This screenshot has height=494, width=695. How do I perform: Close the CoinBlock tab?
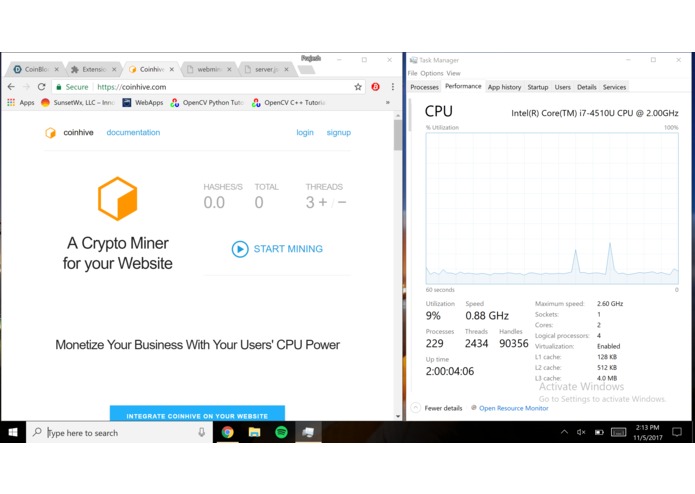56,70
